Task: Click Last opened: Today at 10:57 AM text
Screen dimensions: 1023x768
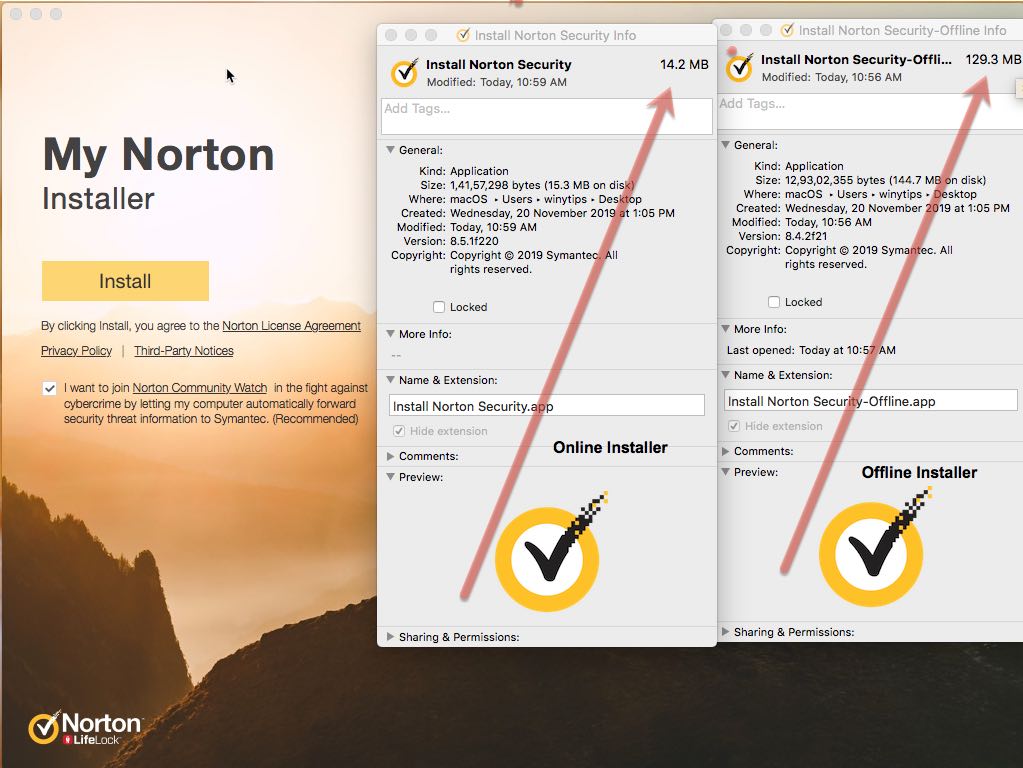Action: point(811,350)
